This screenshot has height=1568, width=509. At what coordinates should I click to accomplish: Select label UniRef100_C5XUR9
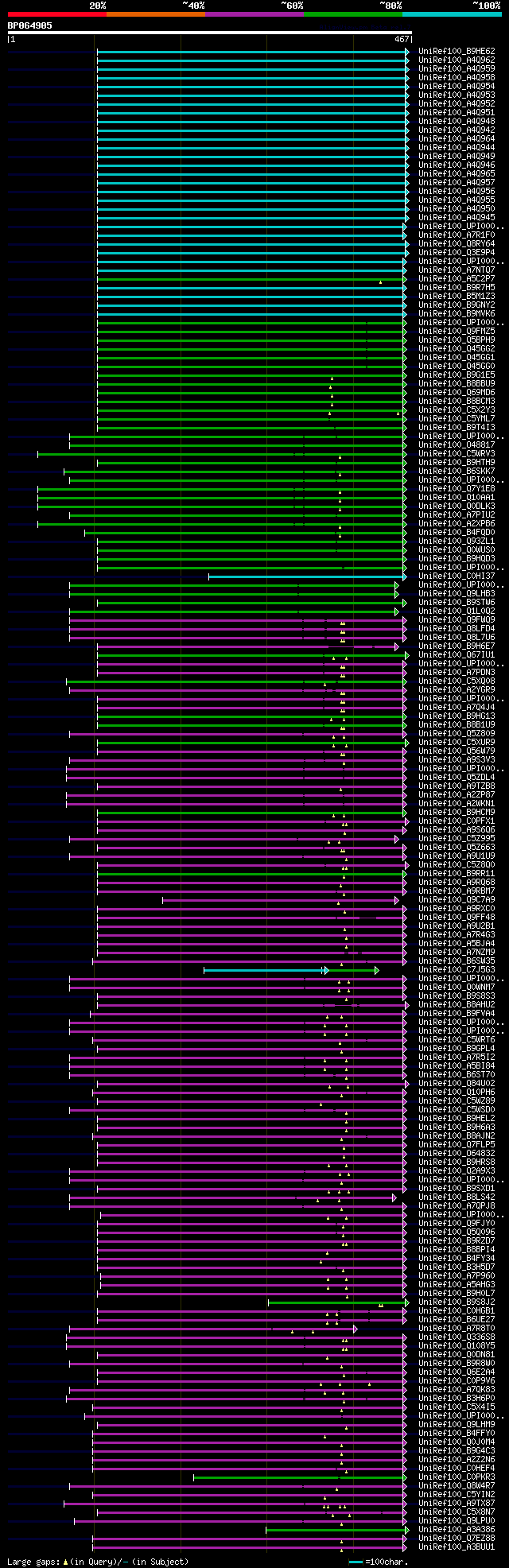click(x=457, y=742)
